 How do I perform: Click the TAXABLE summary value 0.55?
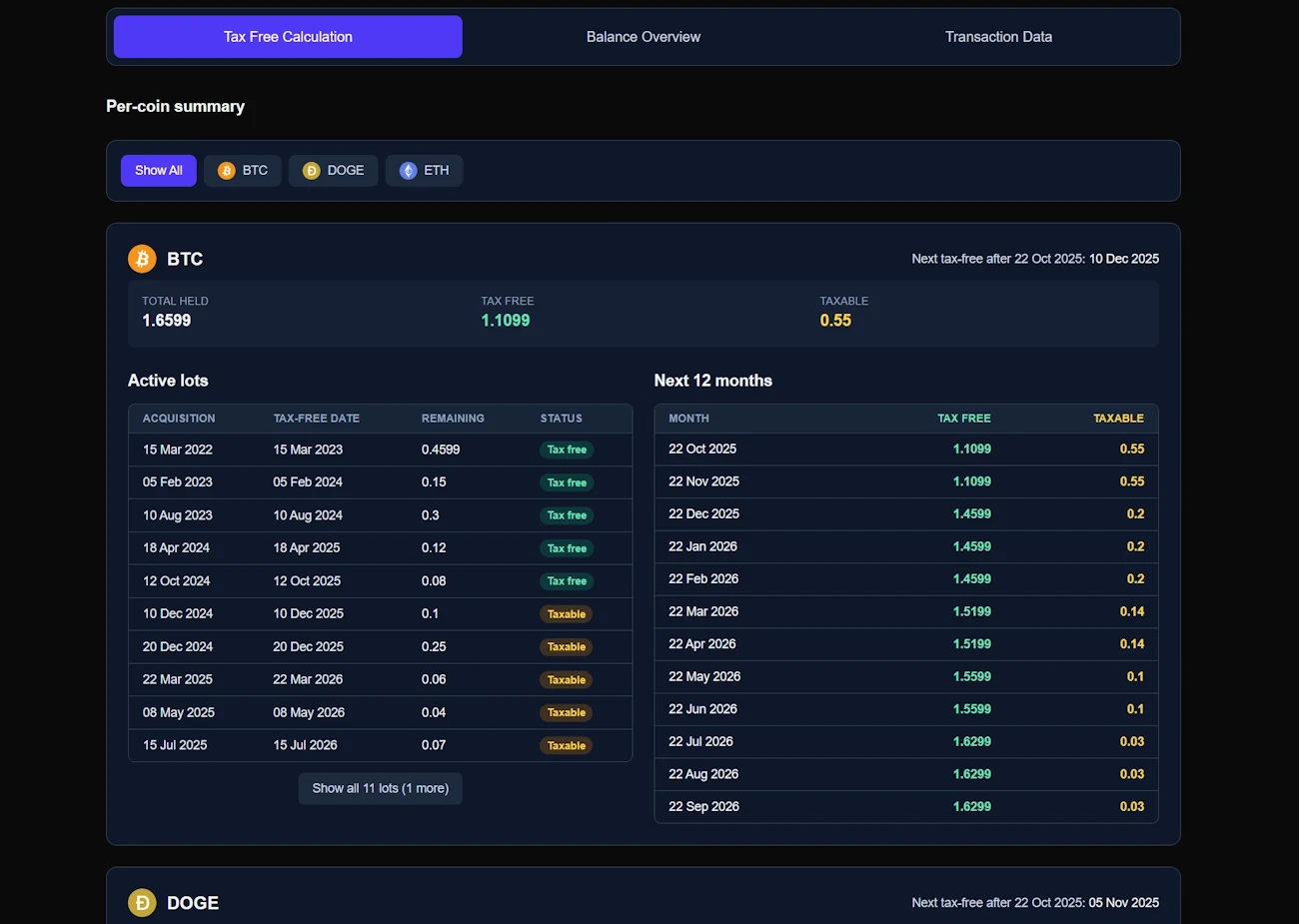(835, 321)
